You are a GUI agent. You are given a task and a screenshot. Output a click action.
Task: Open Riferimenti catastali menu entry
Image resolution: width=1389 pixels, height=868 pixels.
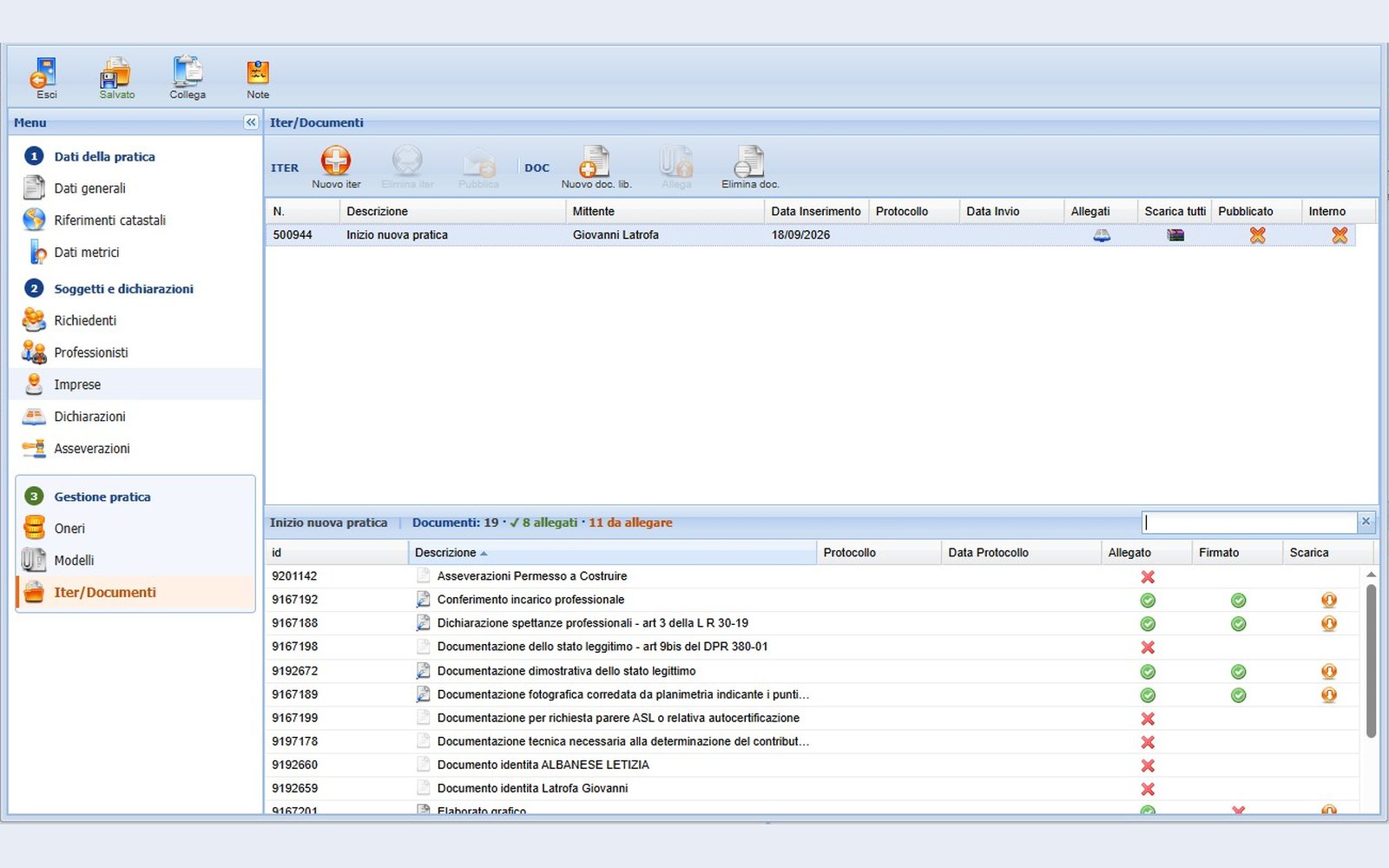pos(109,220)
